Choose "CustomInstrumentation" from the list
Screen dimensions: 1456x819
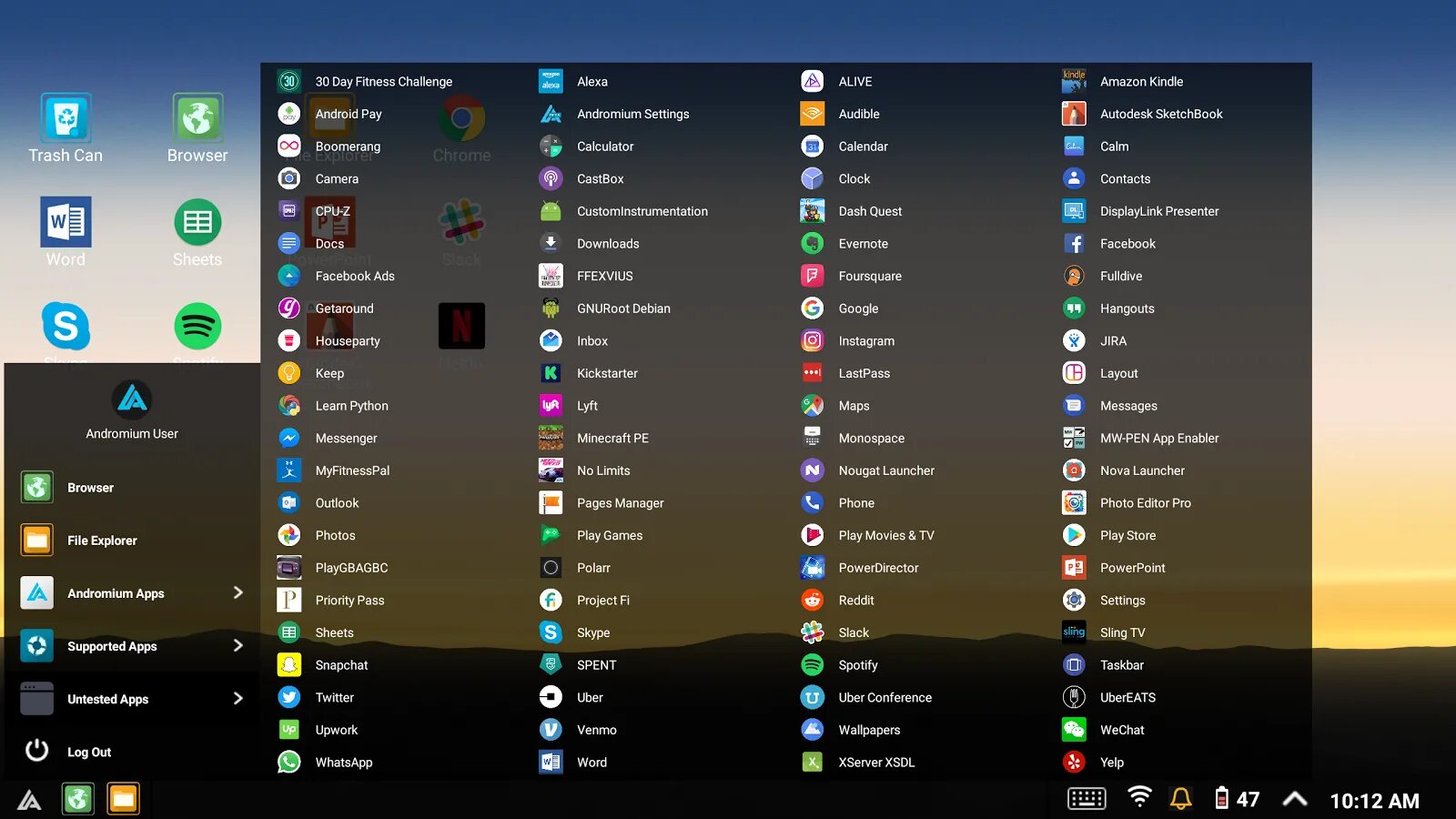(x=623, y=210)
